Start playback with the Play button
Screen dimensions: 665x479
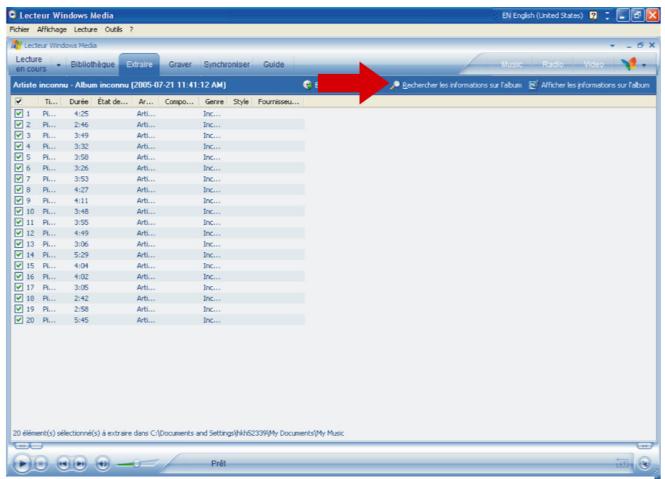pyautogui.click(x=22, y=464)
